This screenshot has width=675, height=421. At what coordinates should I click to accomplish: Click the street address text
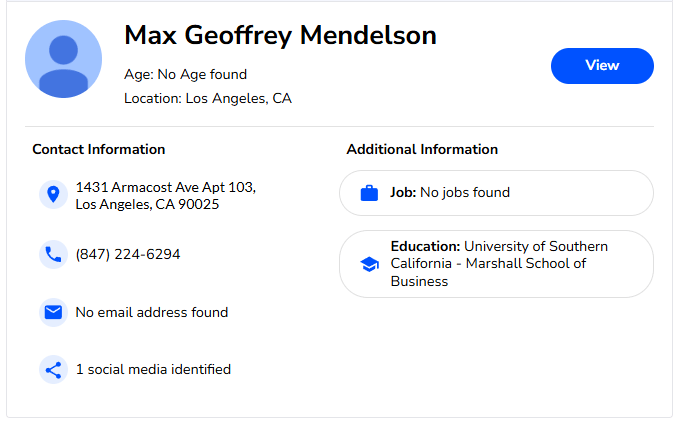tap(165, 196)
